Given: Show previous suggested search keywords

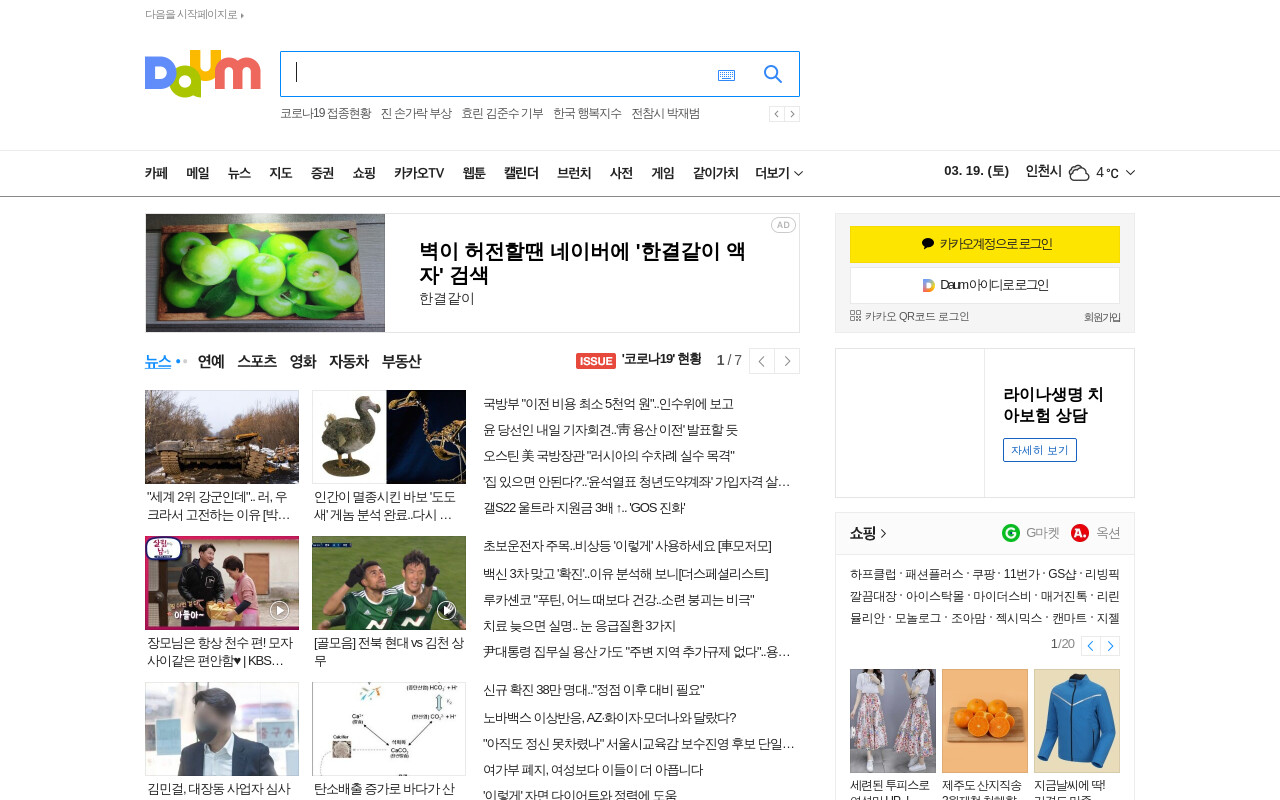Looking at the screenshot, I should click(x=776, y=114).
